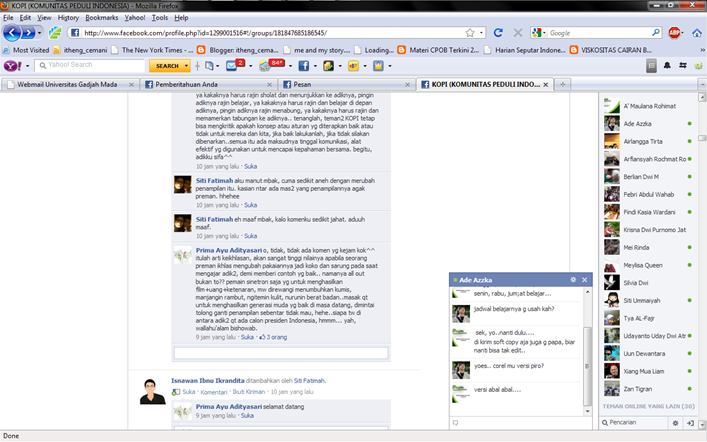707x442 pixels.
Task: Open the Yahoo toolbar Facebook dropdown arrow
Action: point(315,66)
